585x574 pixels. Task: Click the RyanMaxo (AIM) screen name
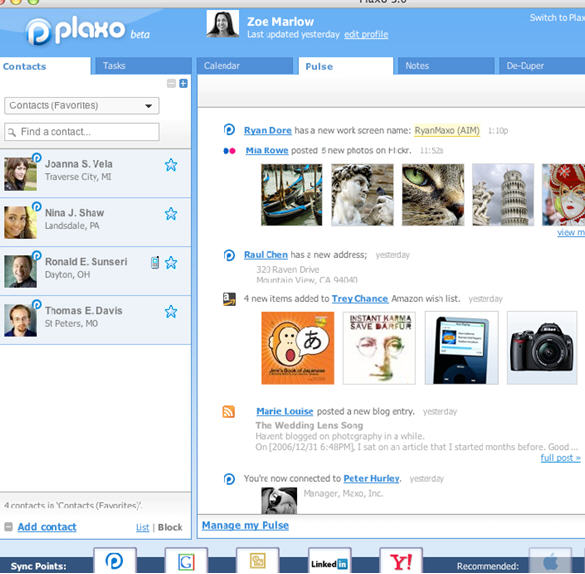click(447, 131)
